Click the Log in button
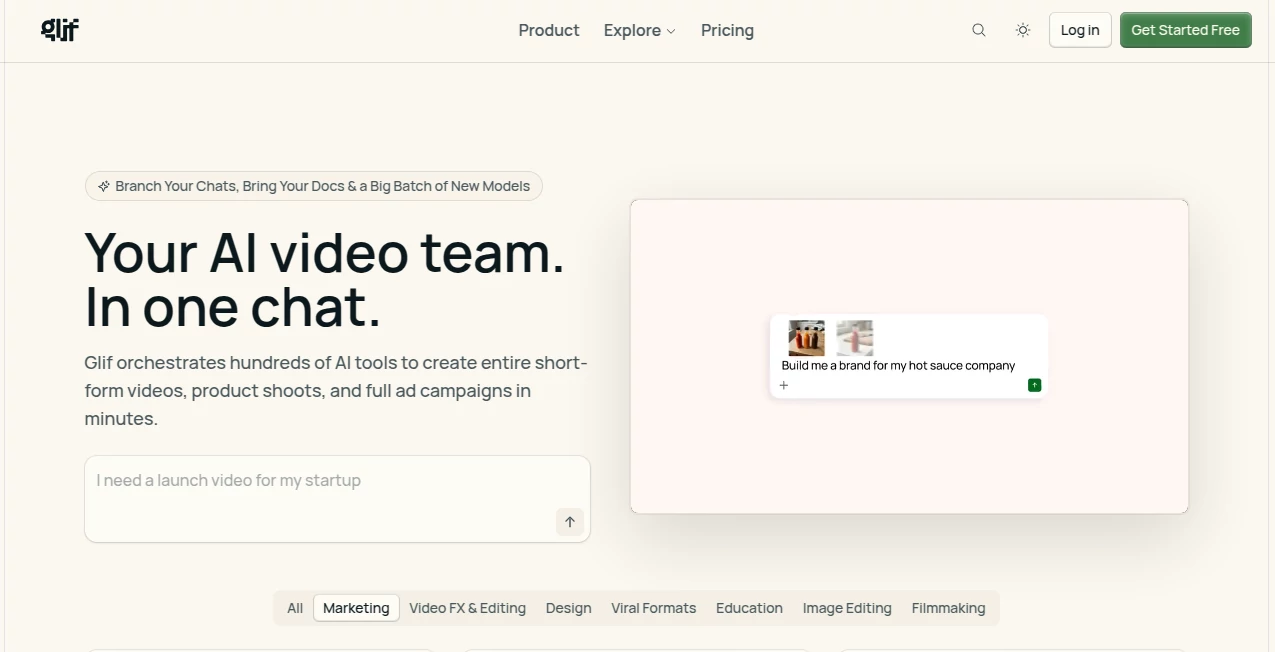The width and height of the screenshot is (1275, 652). pos(1080,30)
